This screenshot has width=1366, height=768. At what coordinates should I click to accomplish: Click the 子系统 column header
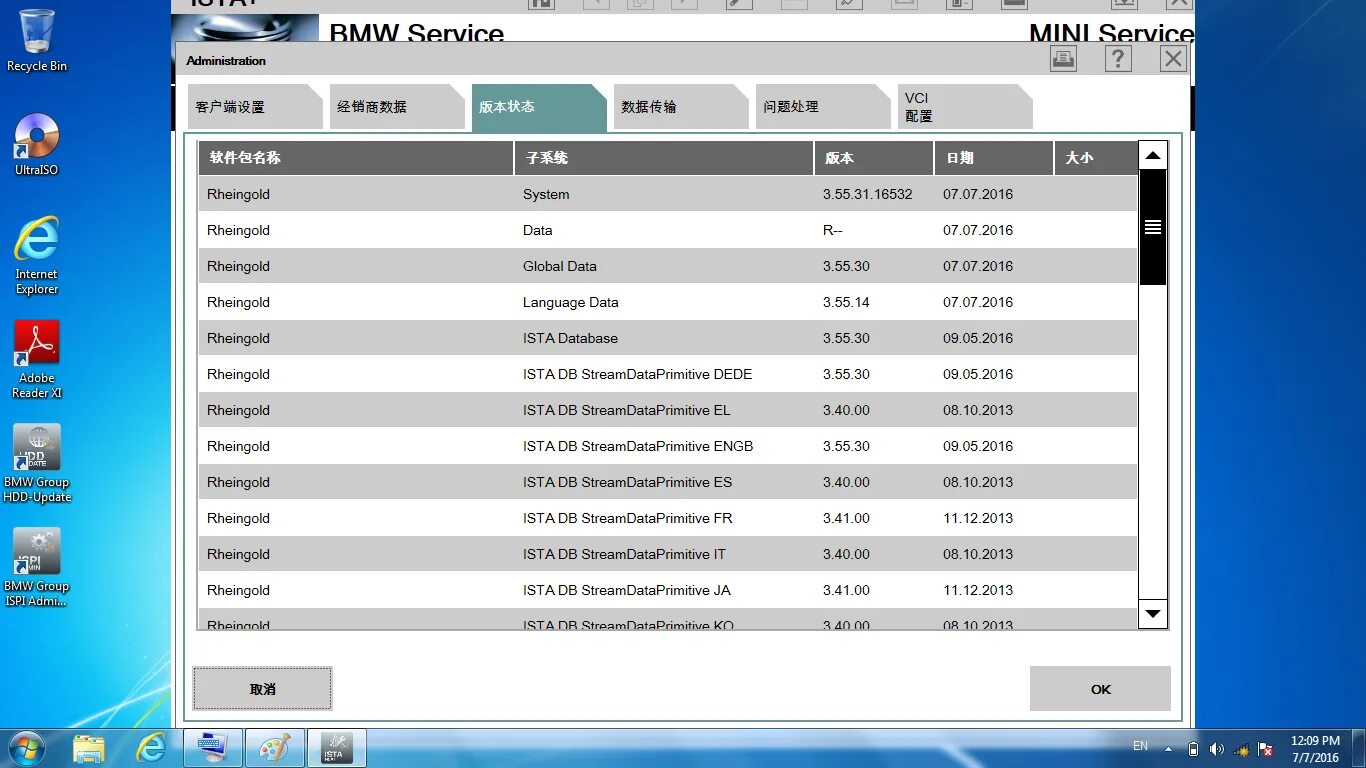pyautogui.click(x=664, y=158)
